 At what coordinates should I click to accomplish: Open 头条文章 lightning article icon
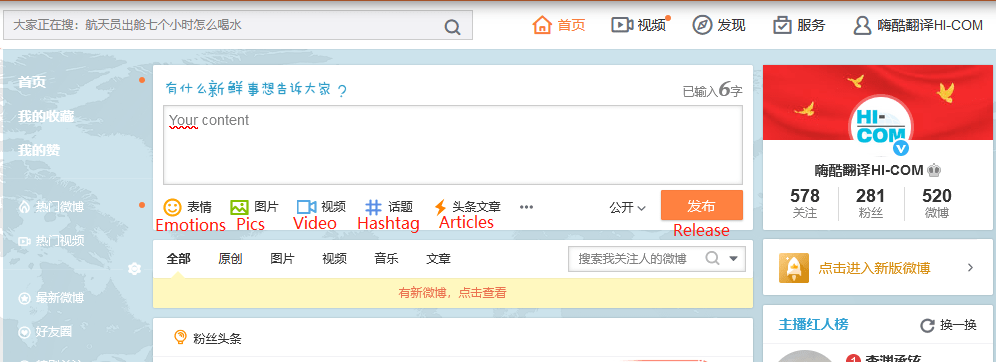[x=440, y=207]
